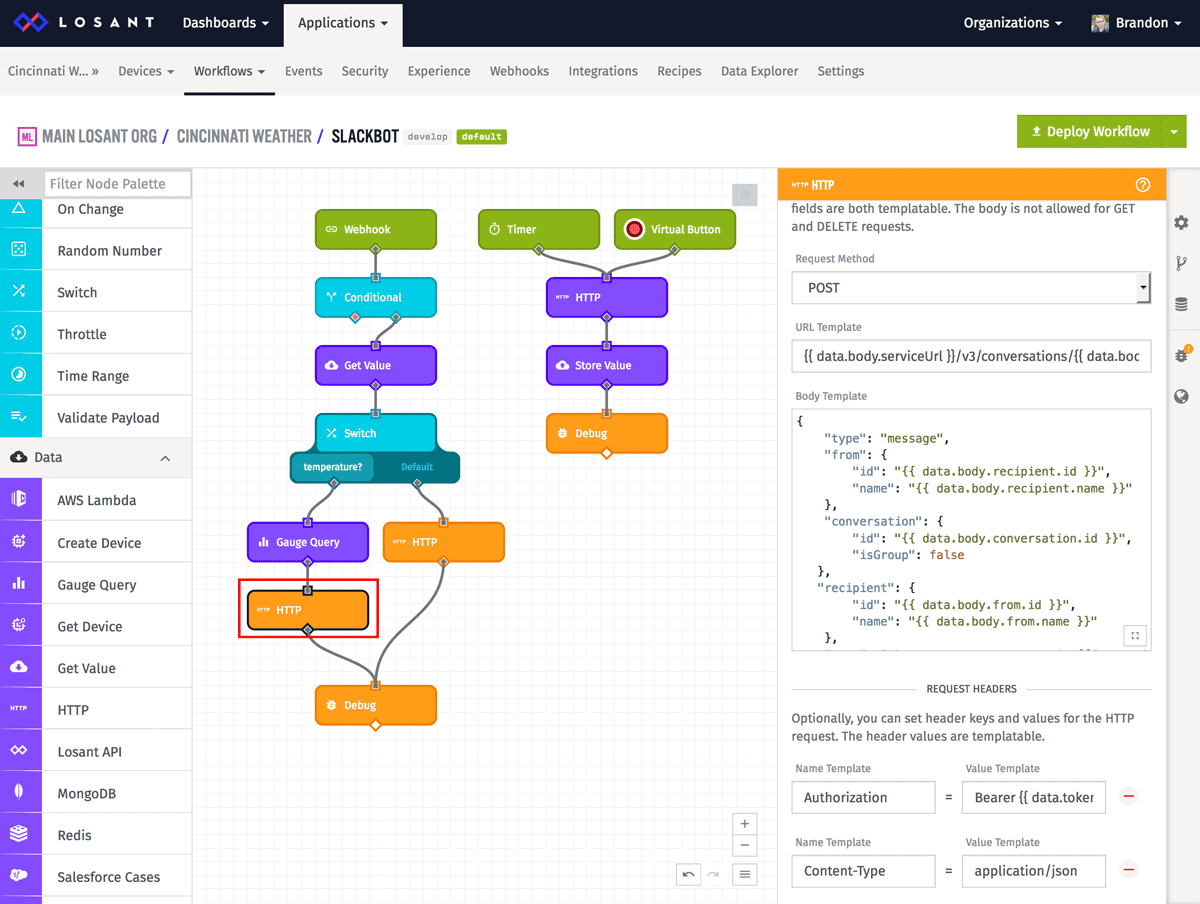Expand the body template editor fullscreen
Screen dimensions: 1200x904
tap(1134, 635)
